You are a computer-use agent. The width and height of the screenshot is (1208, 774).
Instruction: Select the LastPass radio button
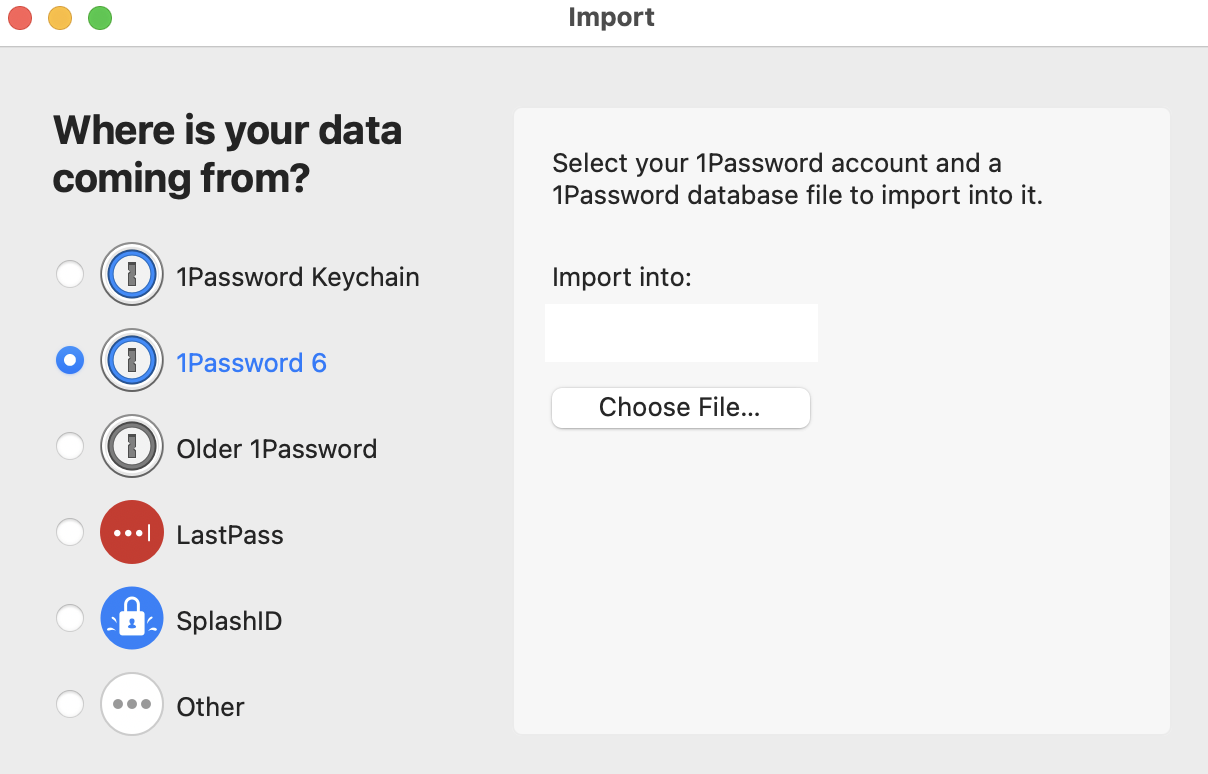click(69, 532)
